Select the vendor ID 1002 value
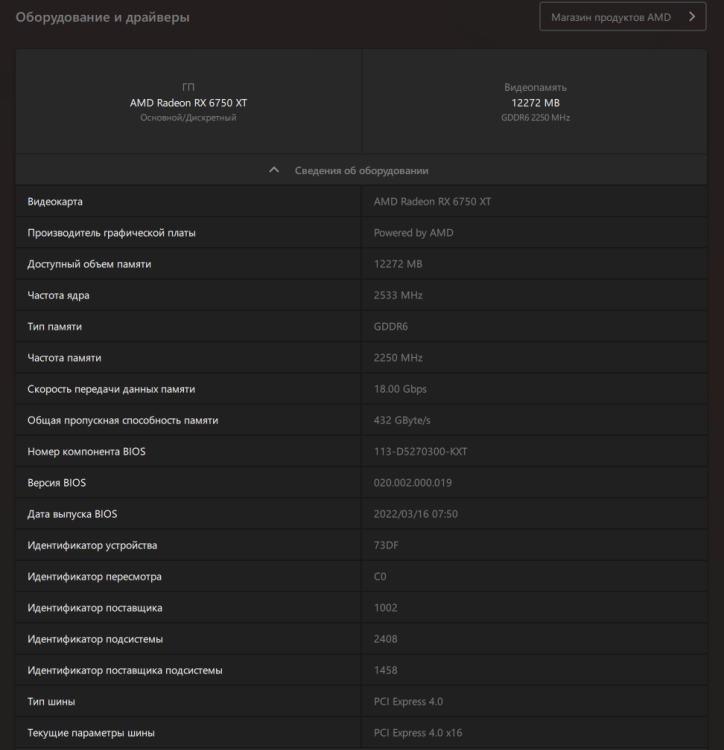The image size is (724, 750). coord(385,608)
